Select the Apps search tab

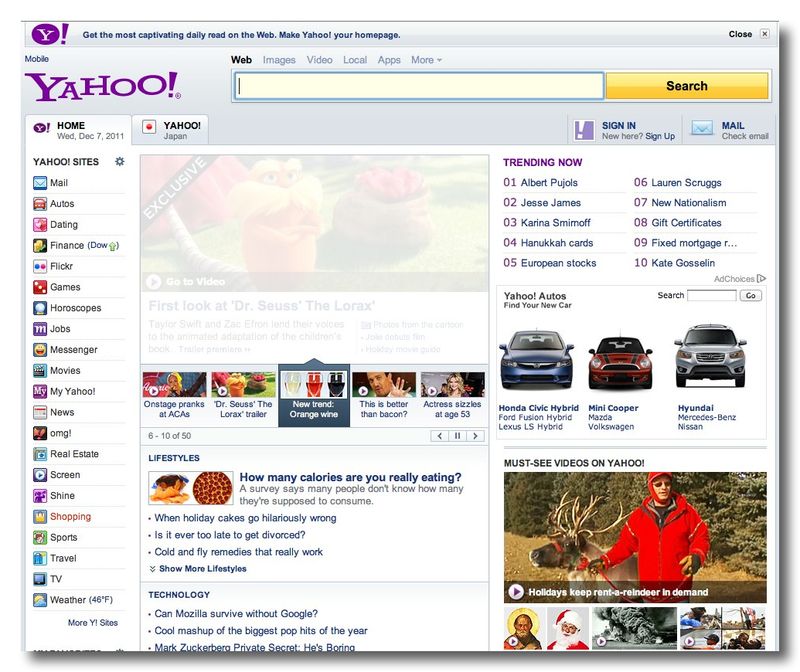(389, 60)
